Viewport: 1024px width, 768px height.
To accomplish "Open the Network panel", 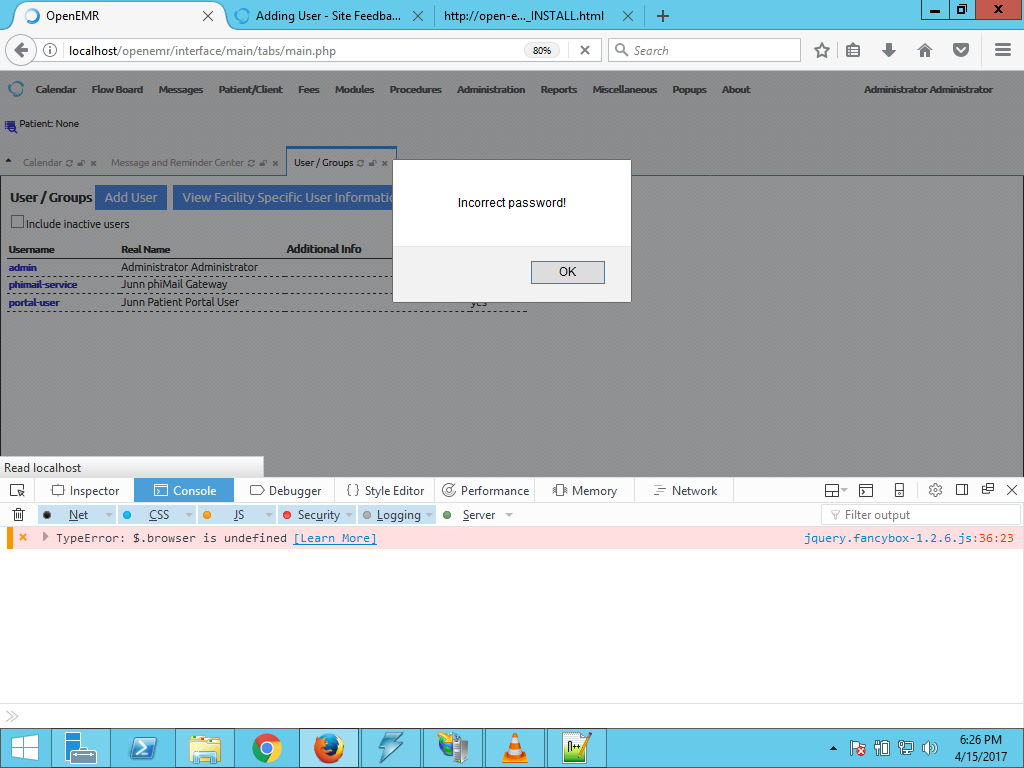I will pos(685,490).
